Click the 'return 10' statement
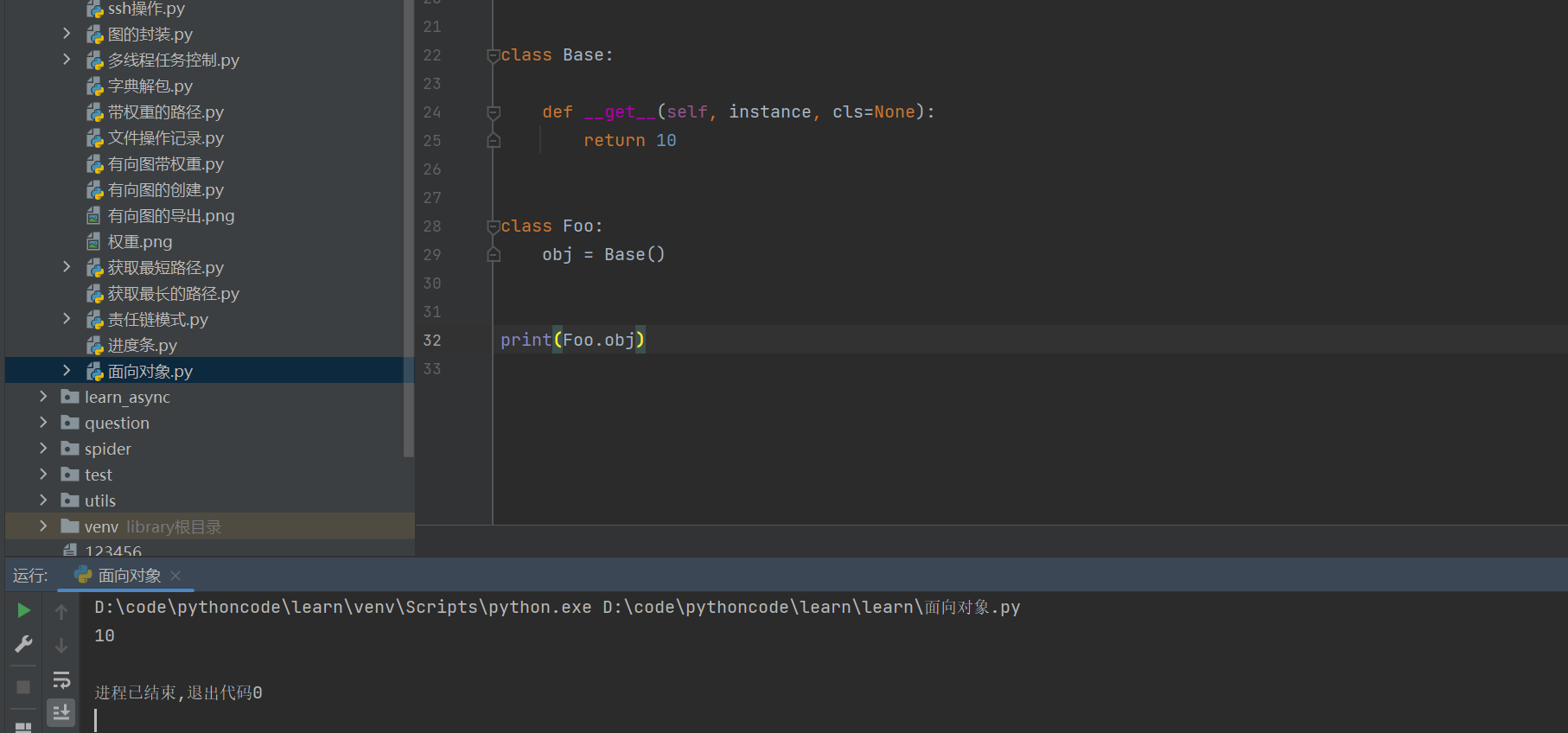The image size is (1568, 733). click(630, 141)
